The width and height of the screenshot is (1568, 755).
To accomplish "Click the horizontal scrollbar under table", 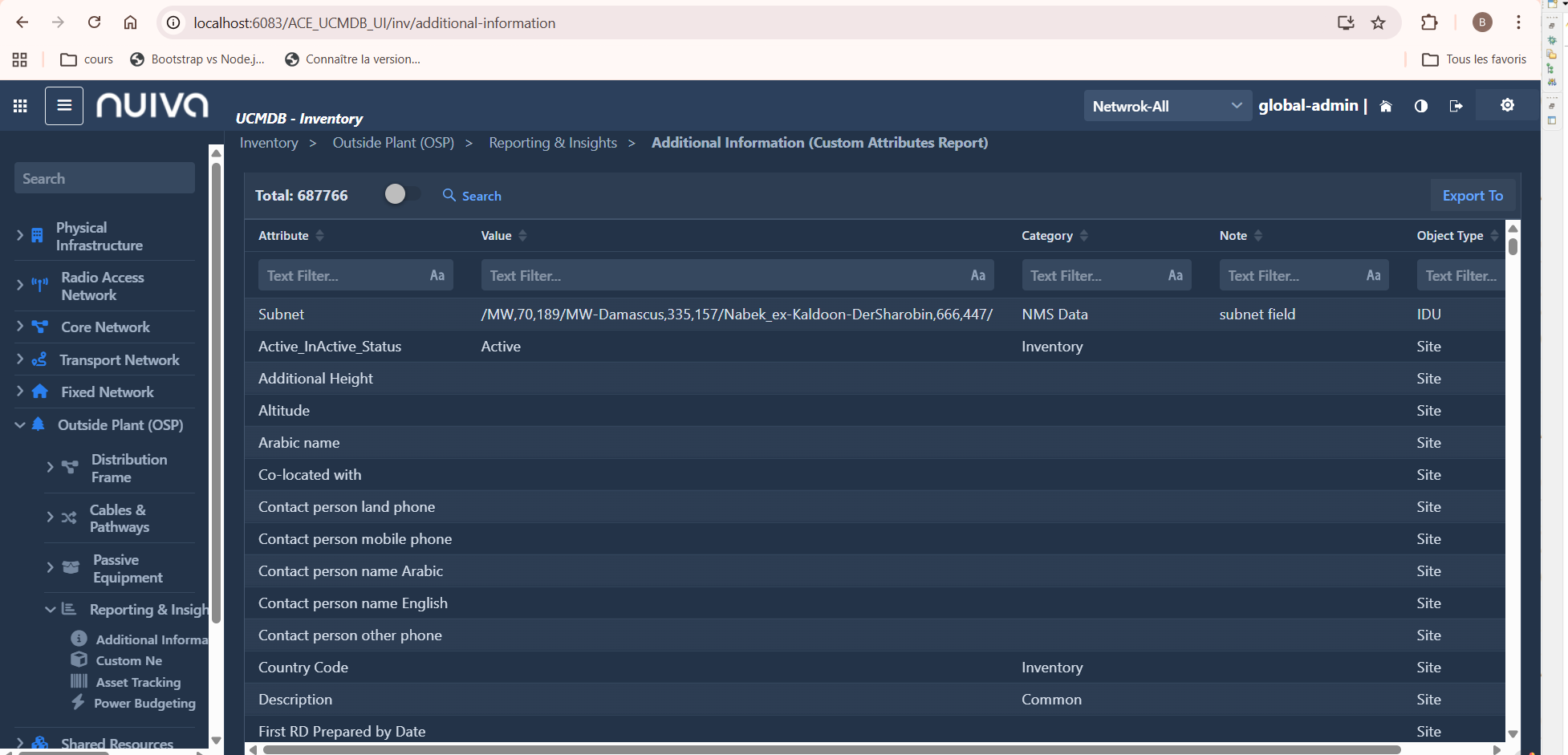I will point(831,749).
